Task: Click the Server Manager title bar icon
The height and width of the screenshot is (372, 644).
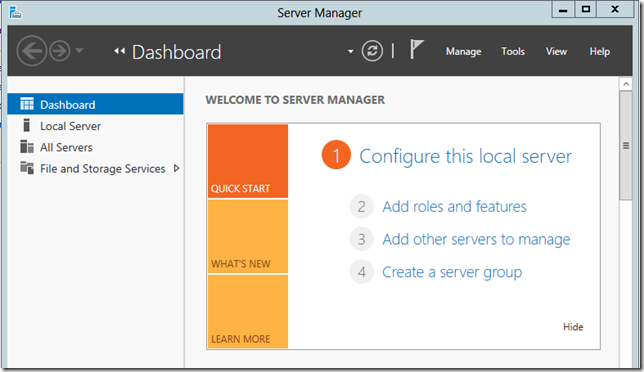Action: [x=15, y=12]
